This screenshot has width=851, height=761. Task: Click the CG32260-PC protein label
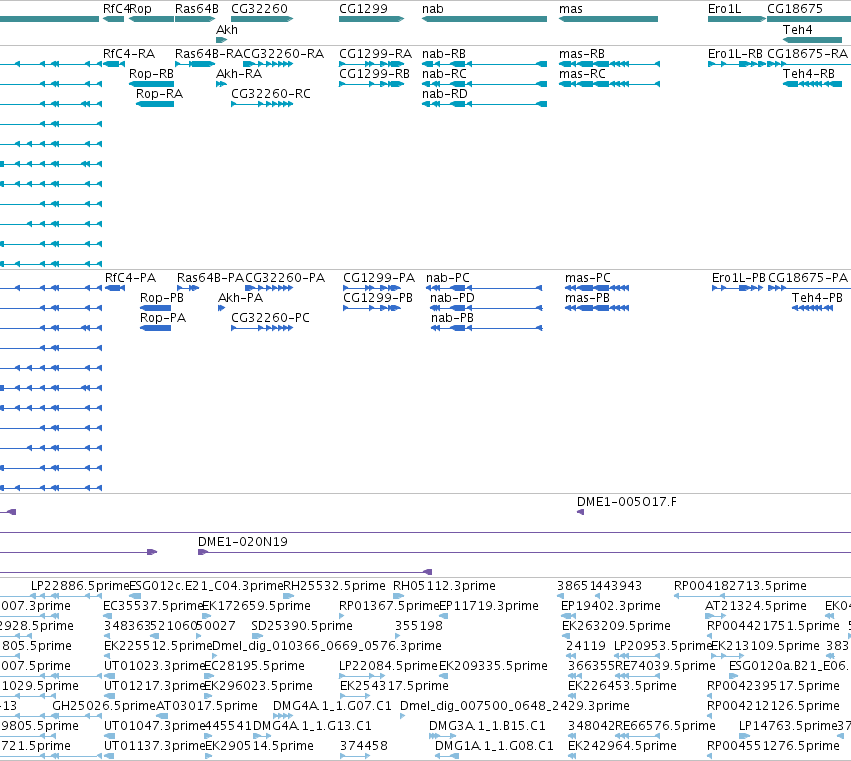(x=270, y=318)
